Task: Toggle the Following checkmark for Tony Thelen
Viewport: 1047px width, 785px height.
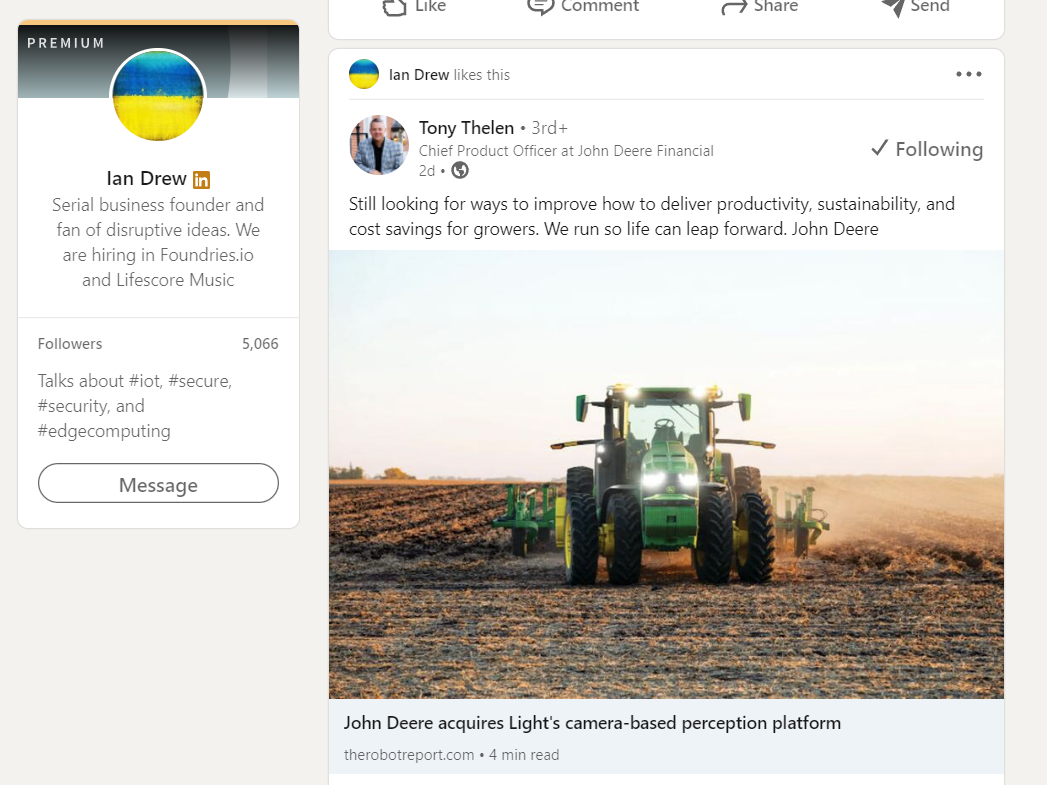Action: pyautogui.click(x=926, y=149)
